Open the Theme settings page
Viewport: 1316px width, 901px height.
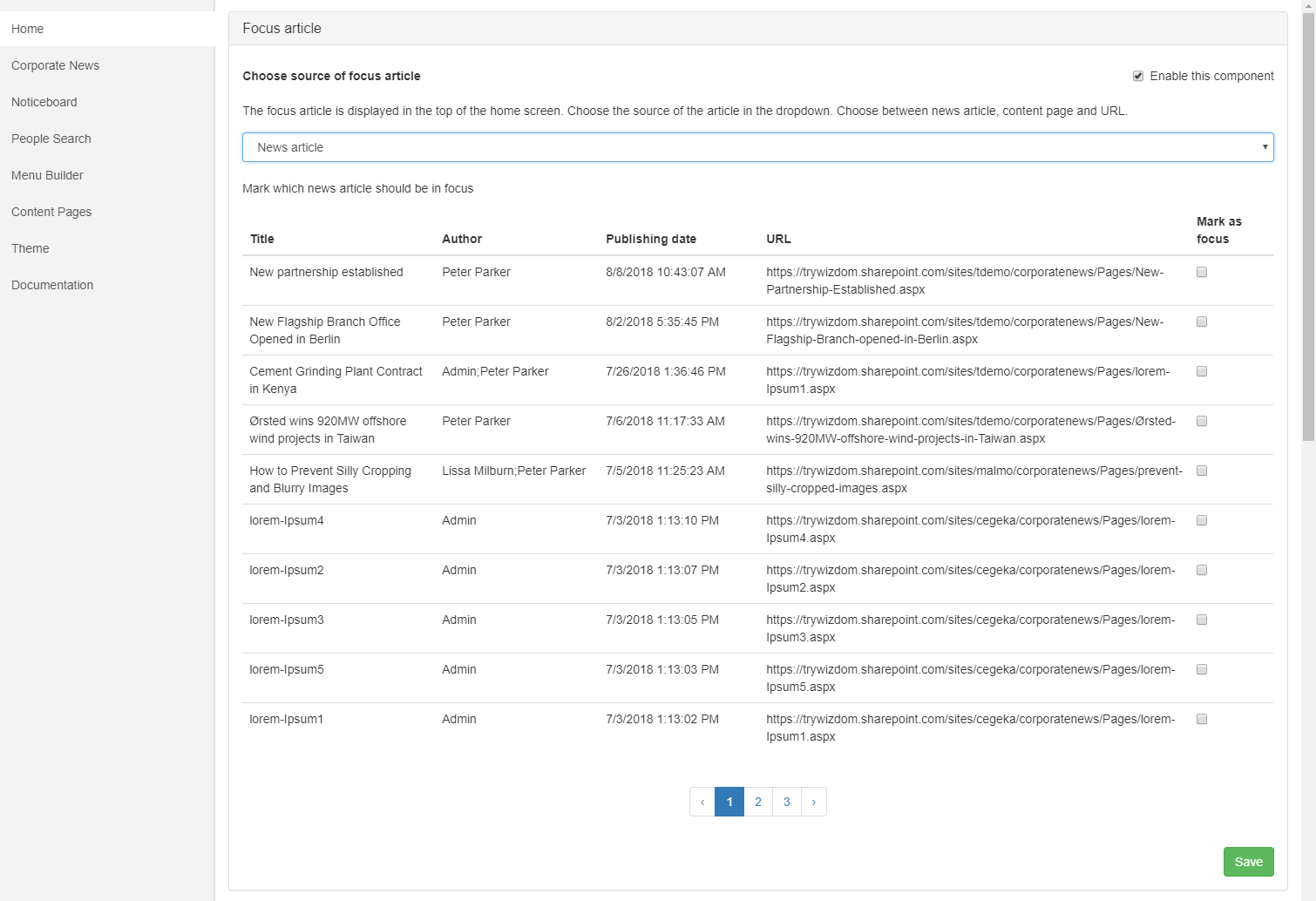point(31,248)
